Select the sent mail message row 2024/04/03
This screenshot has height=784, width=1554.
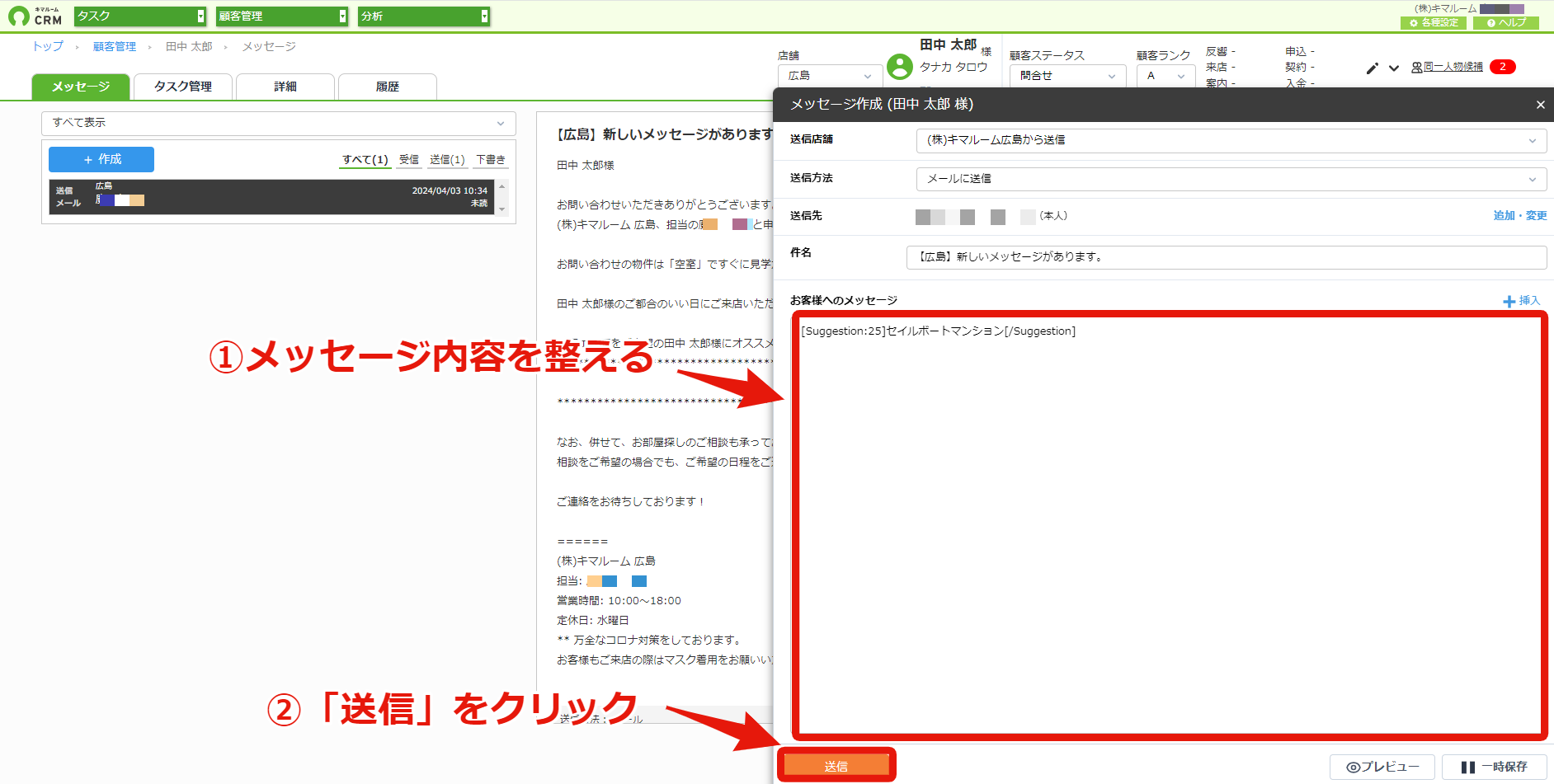coord(272,197)
